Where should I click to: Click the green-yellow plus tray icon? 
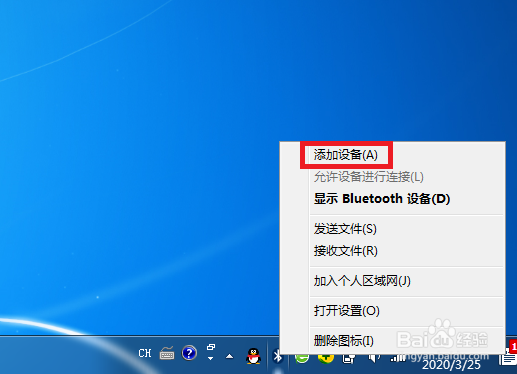click(x=326, y=359)
